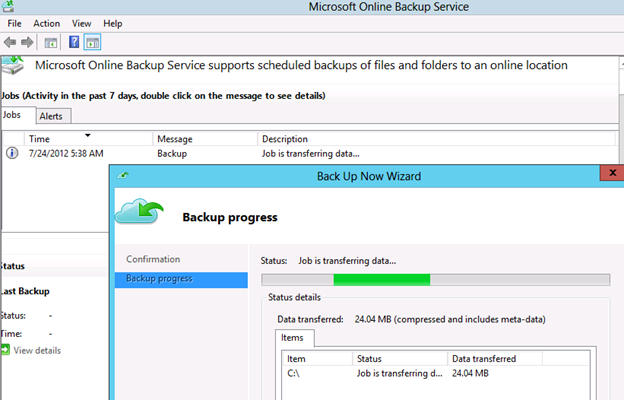Open the View menu

[82, 23]
